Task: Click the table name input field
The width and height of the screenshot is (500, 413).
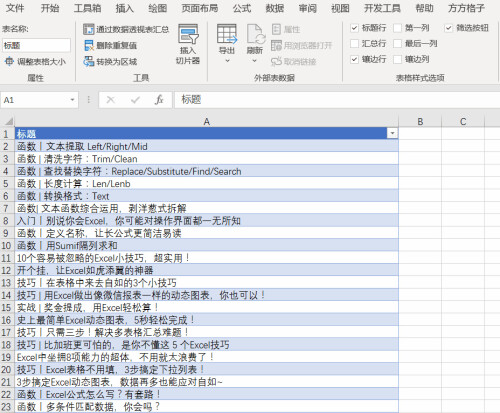Action: pos(36,45)
